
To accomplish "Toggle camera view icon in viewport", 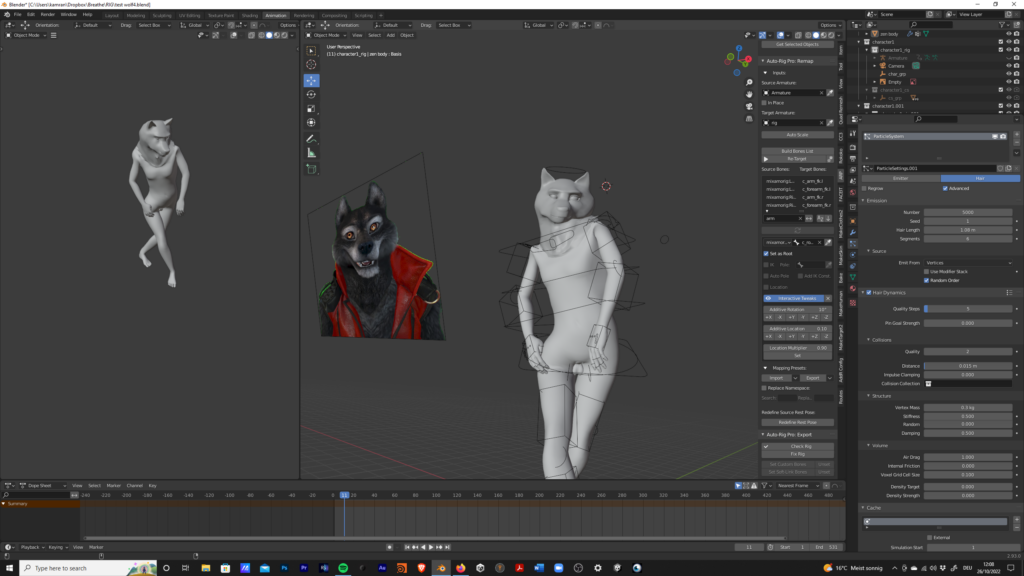I will [749, 106].
